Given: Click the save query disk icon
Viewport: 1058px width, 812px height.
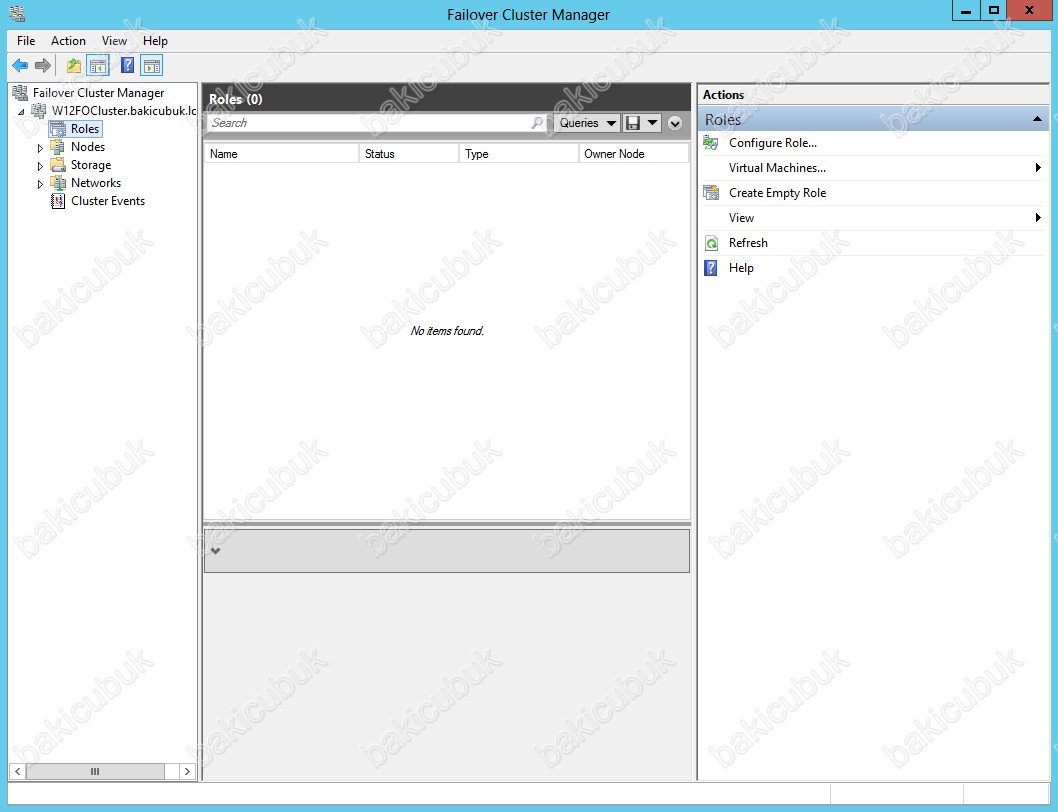Looking at the screenshot, I should click(633, 123).
